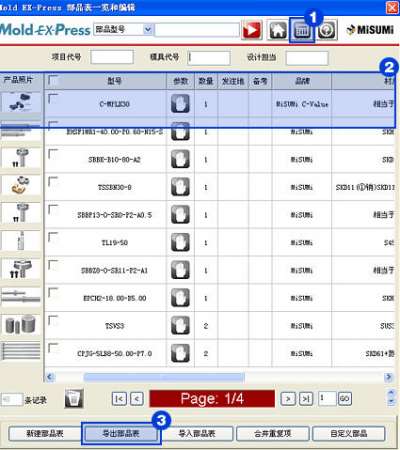Click the red play search arrow button
The height and width of the screenshot is (450, 400).
coord(252,30)
